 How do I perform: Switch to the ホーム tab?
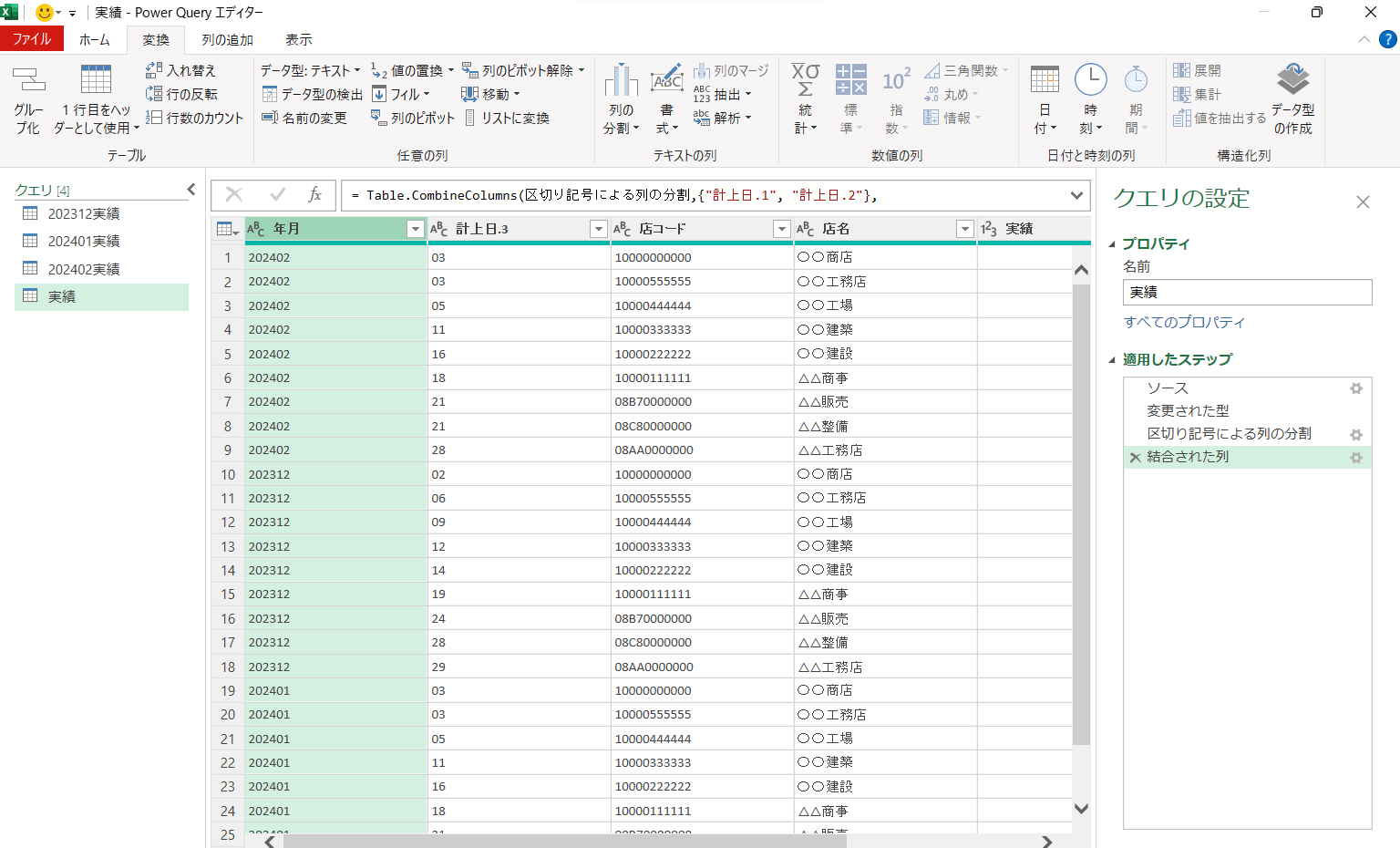click(x=95, y=39)
